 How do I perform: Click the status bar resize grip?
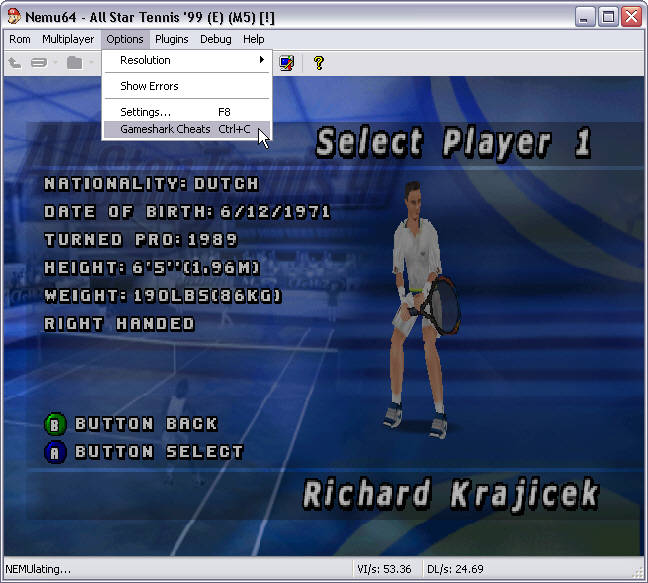pyautogui.click(x=638, y=572)
